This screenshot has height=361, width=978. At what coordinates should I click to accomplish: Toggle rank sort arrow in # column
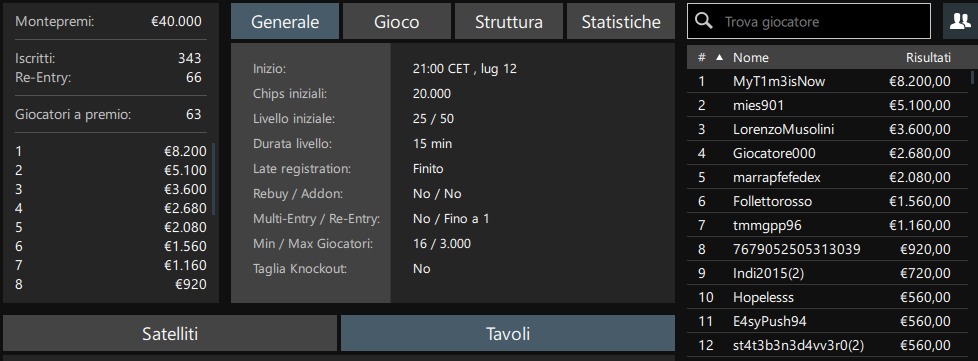coord(719,57)
